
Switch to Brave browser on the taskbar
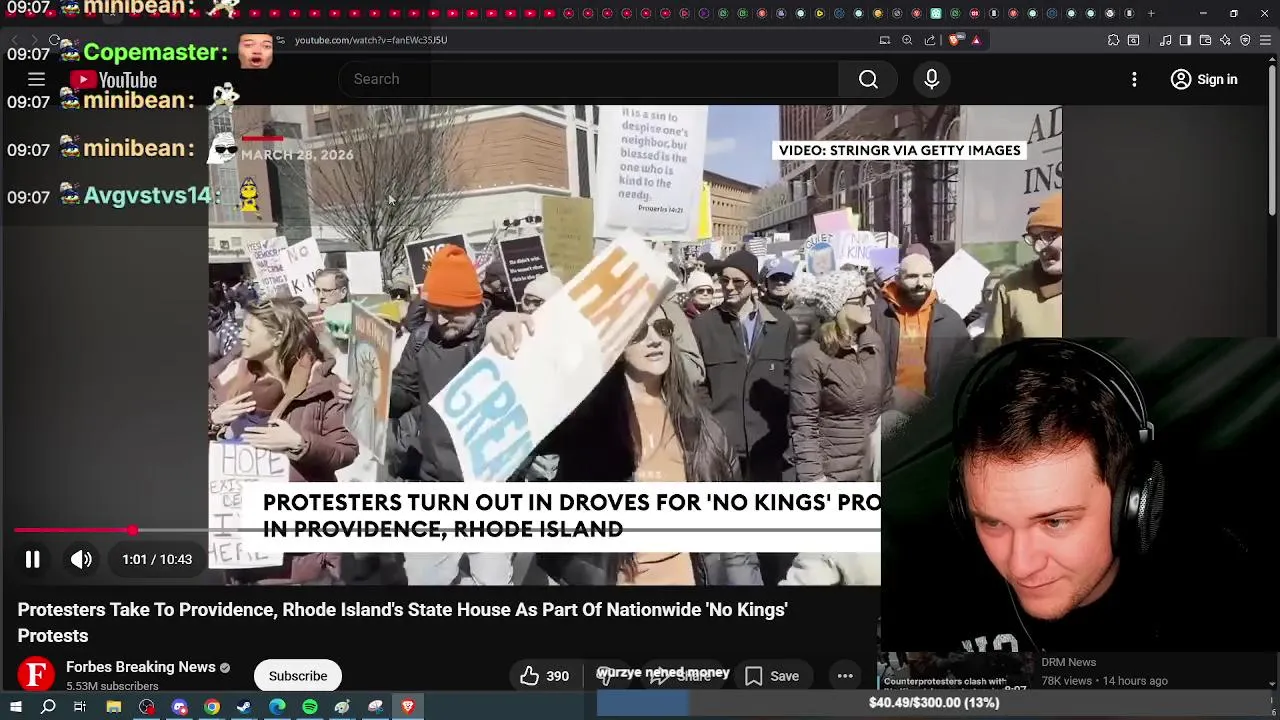click(408, 707)
